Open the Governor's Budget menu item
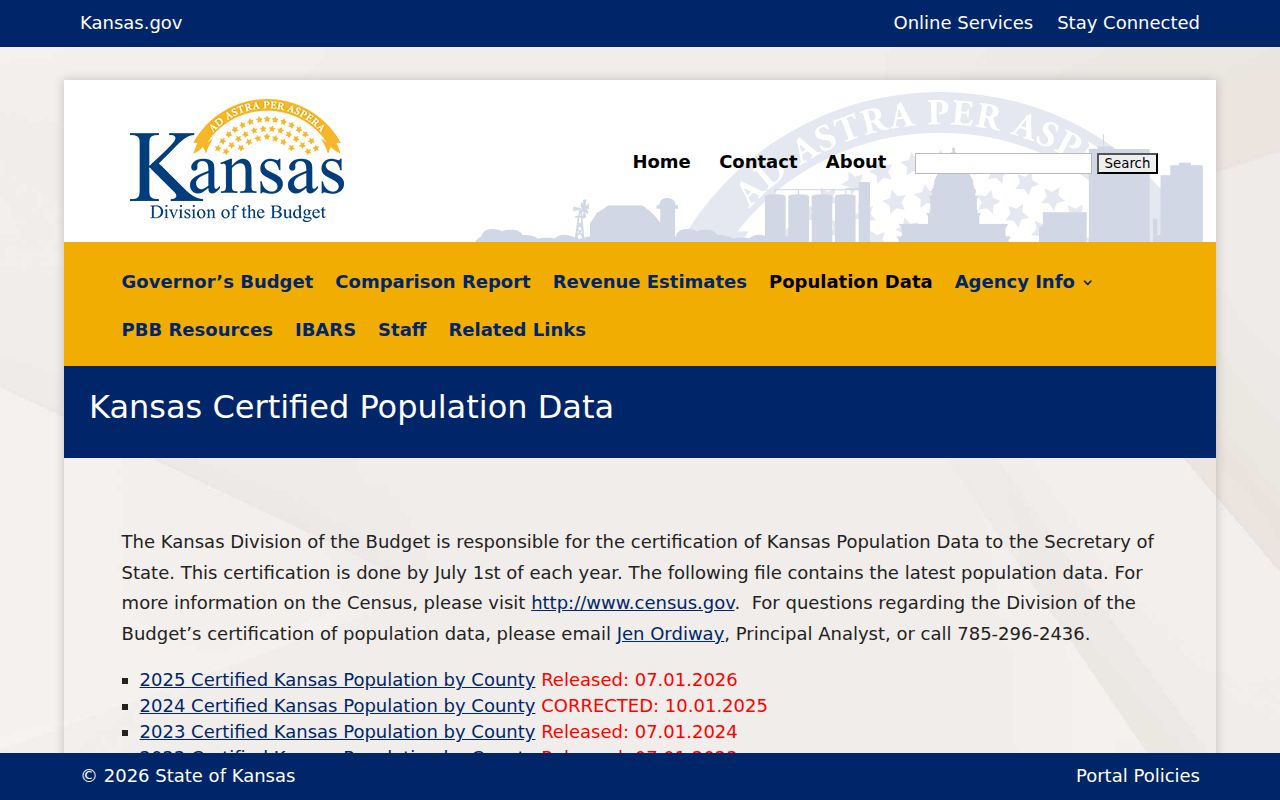 pyautogui.click(x=217, y=282)
